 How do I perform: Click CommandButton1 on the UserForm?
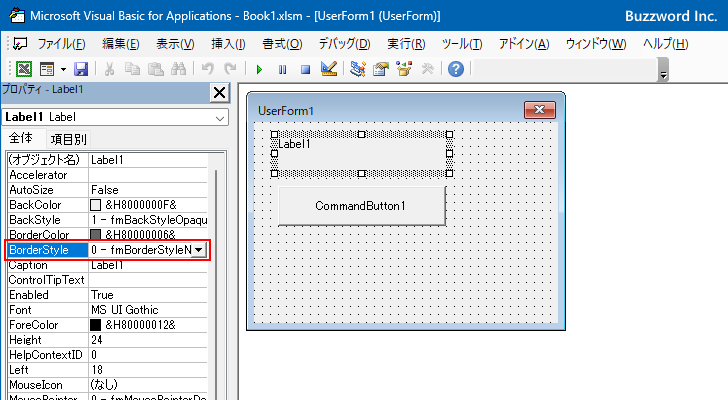(x=362, y=206)
